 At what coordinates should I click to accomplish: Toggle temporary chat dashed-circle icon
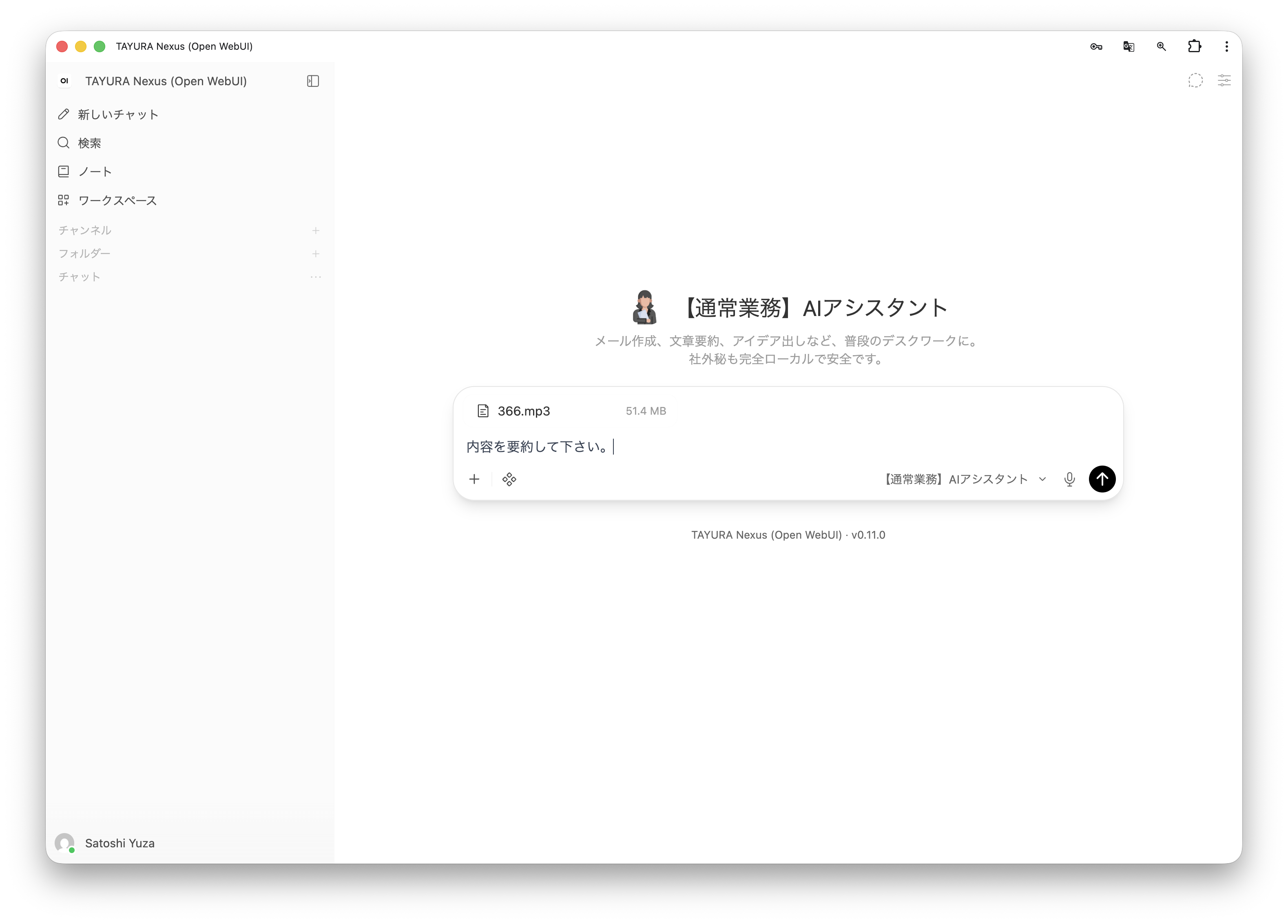1195,81
